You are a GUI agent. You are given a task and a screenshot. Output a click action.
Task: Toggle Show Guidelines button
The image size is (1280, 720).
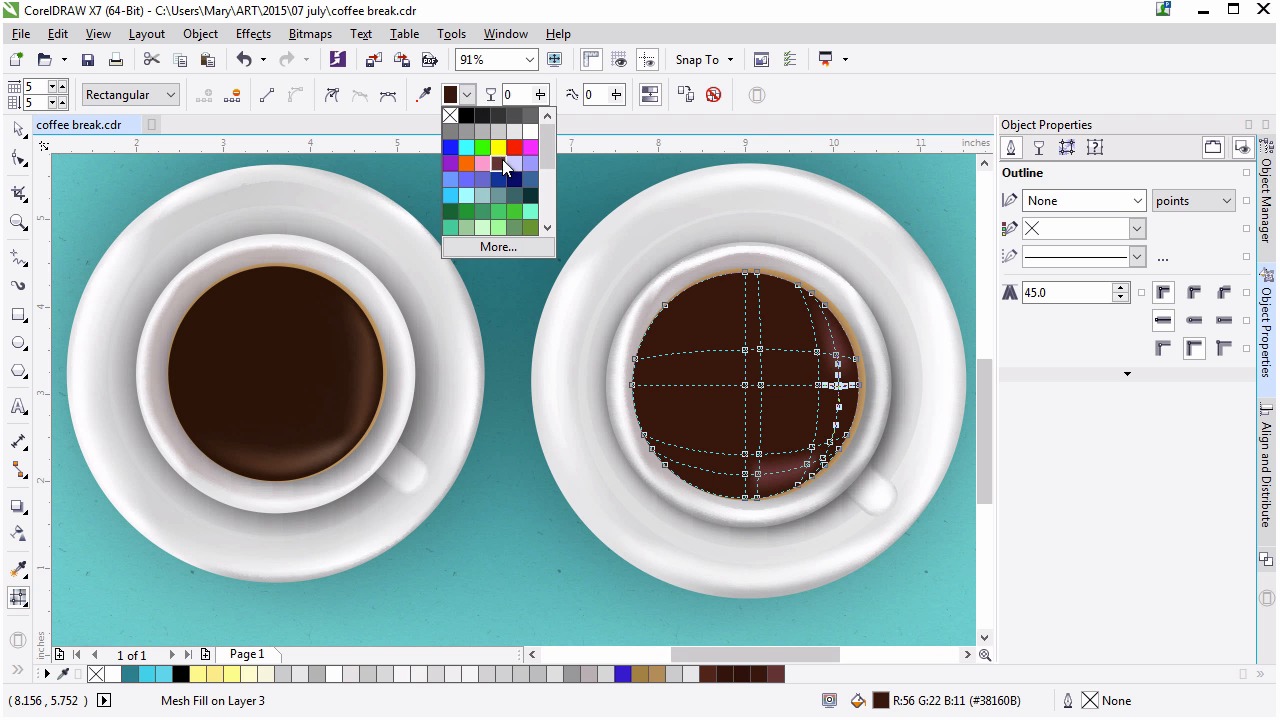click(x=647, y=60)
